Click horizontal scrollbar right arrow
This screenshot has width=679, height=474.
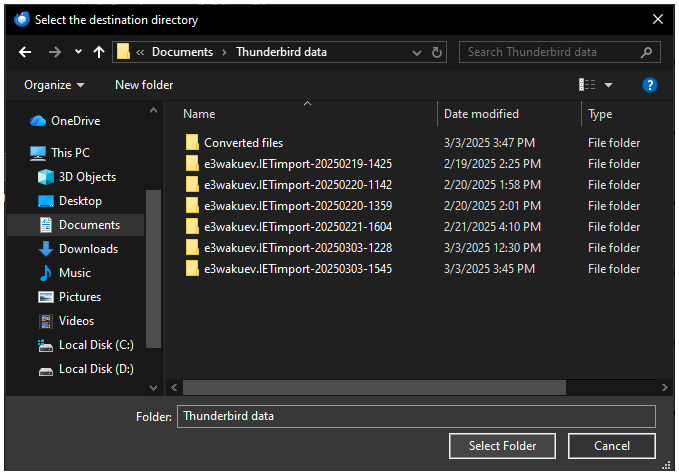coord(665,387)
